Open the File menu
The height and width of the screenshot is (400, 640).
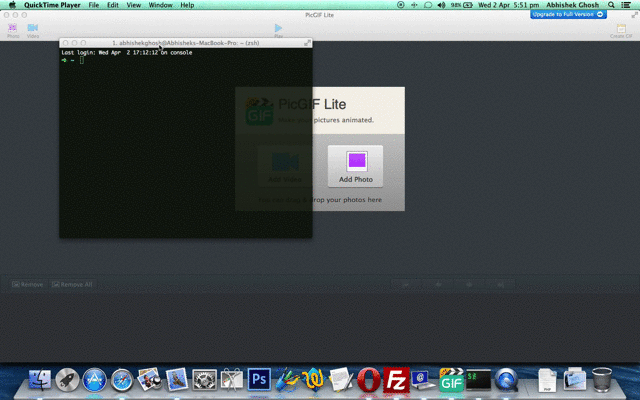[x=94, y=5]
